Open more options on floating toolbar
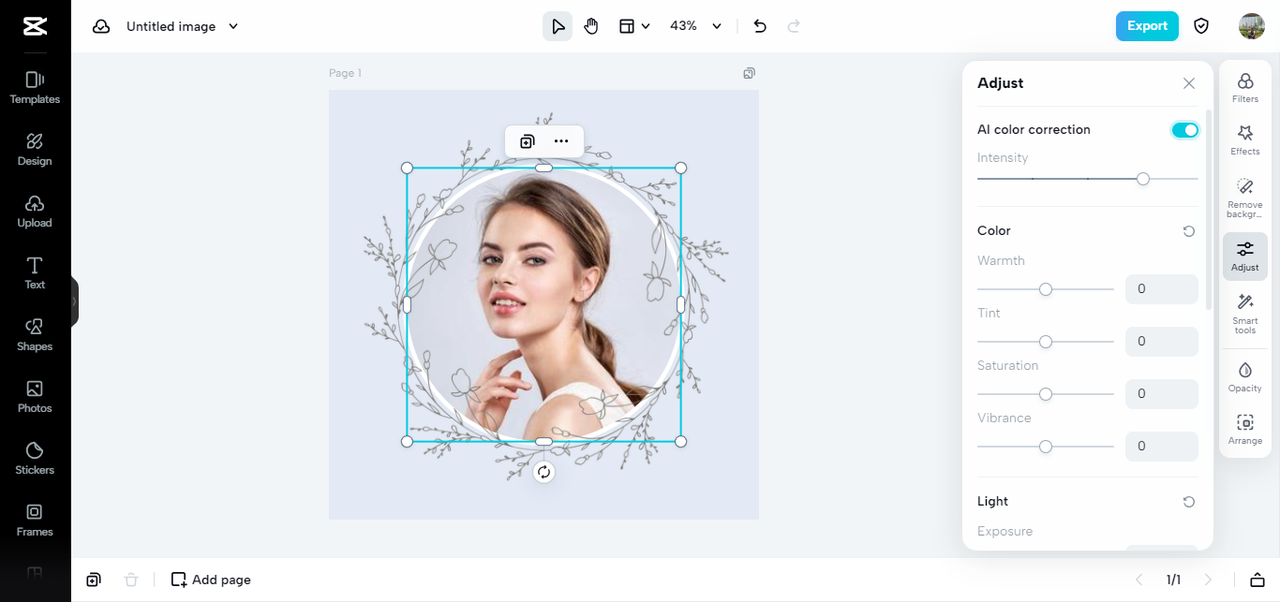This screenshot has width=1280, height=602. (x=561, y=141)
